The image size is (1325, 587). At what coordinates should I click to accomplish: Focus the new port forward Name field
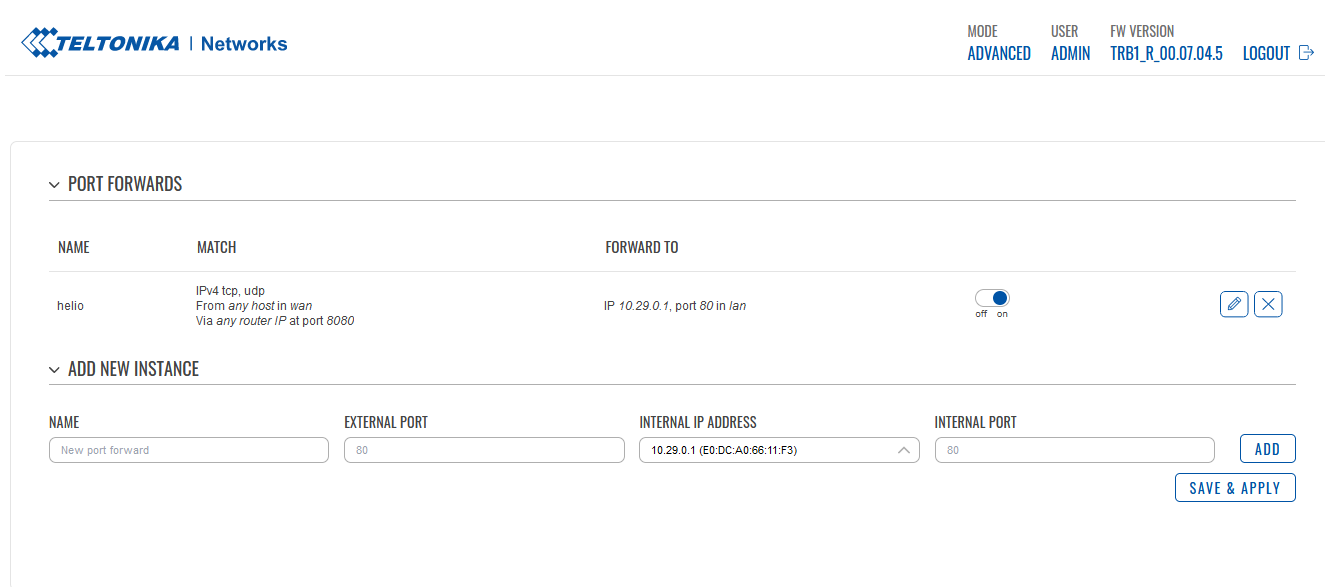(x=189, y=450)
